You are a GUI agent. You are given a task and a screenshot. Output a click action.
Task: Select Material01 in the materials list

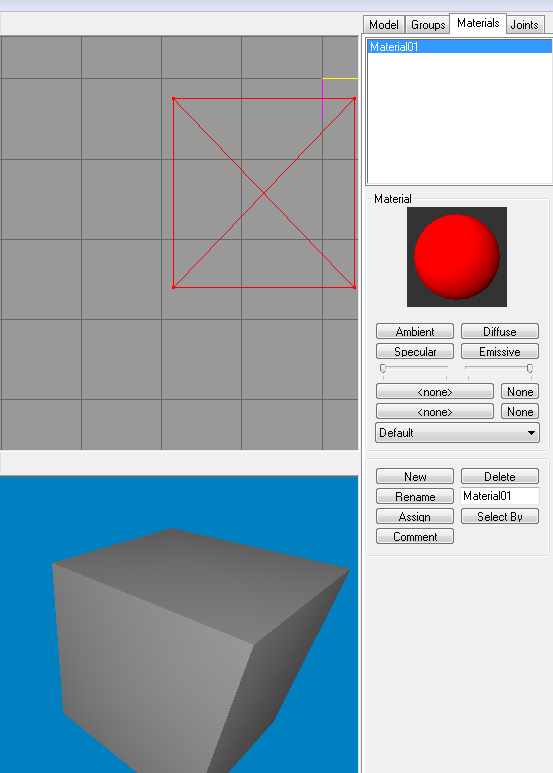(x=459, y=47)
